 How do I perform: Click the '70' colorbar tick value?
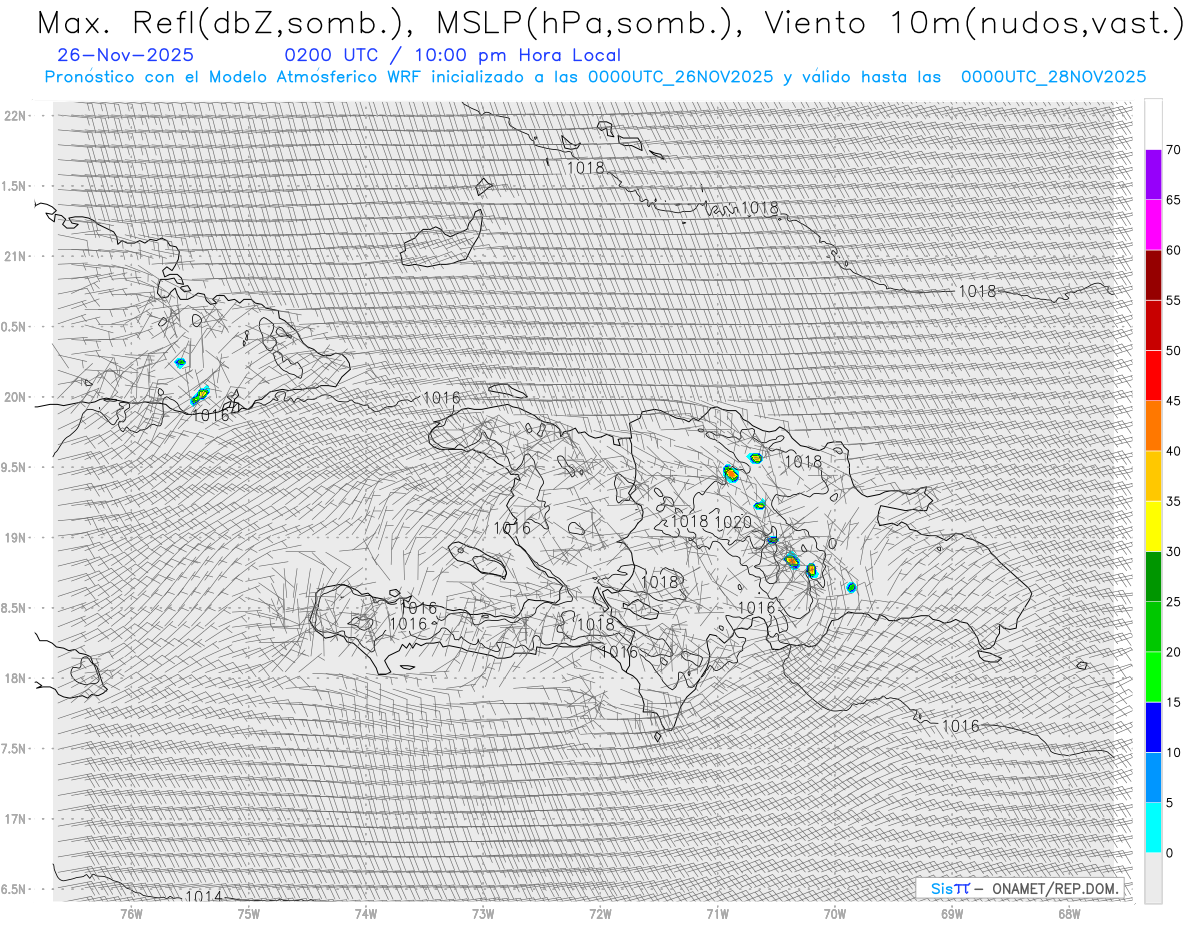point(1174,150)
